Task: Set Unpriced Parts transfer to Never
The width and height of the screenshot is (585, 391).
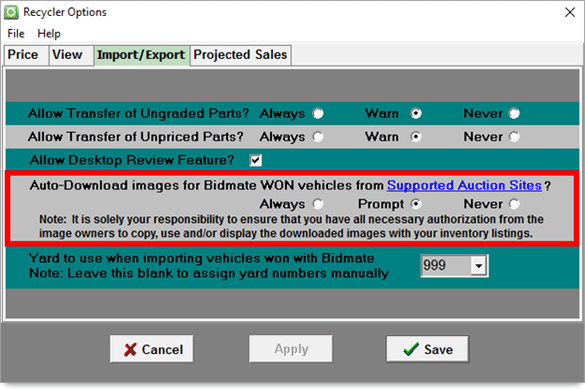Action: (514, 137)
